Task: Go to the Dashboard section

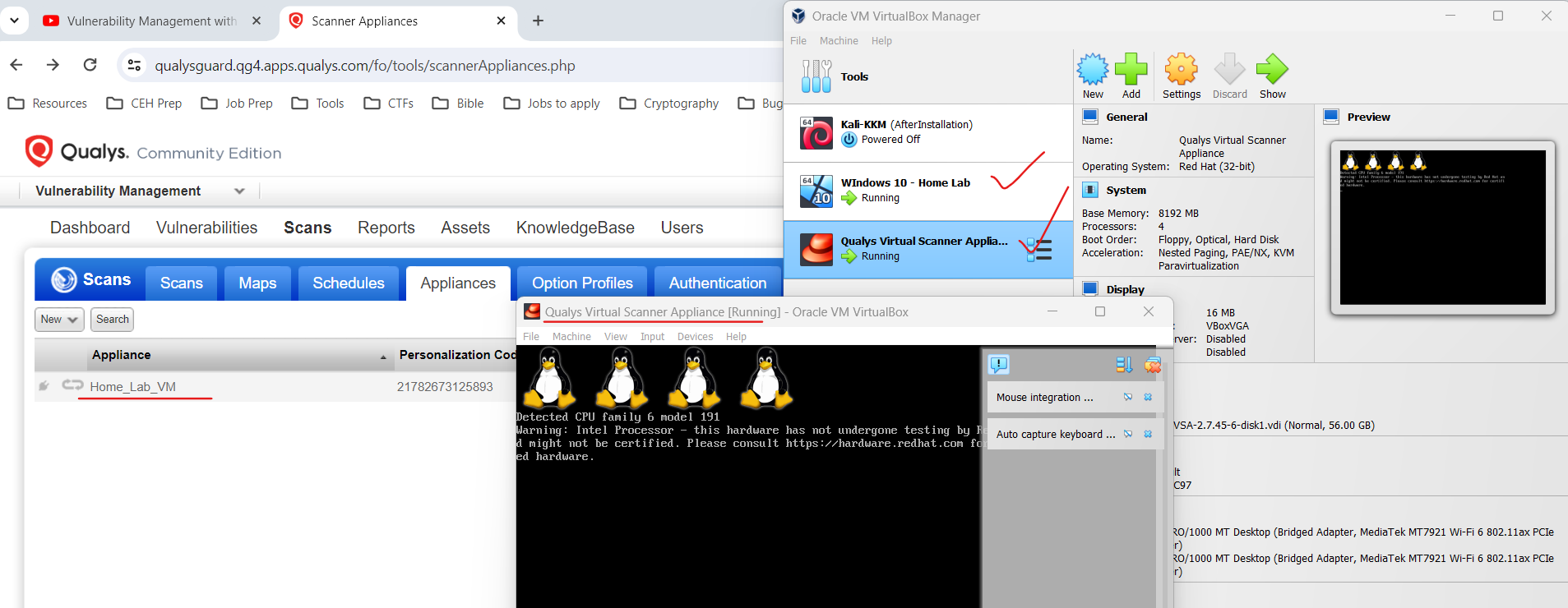Action: 90,228
